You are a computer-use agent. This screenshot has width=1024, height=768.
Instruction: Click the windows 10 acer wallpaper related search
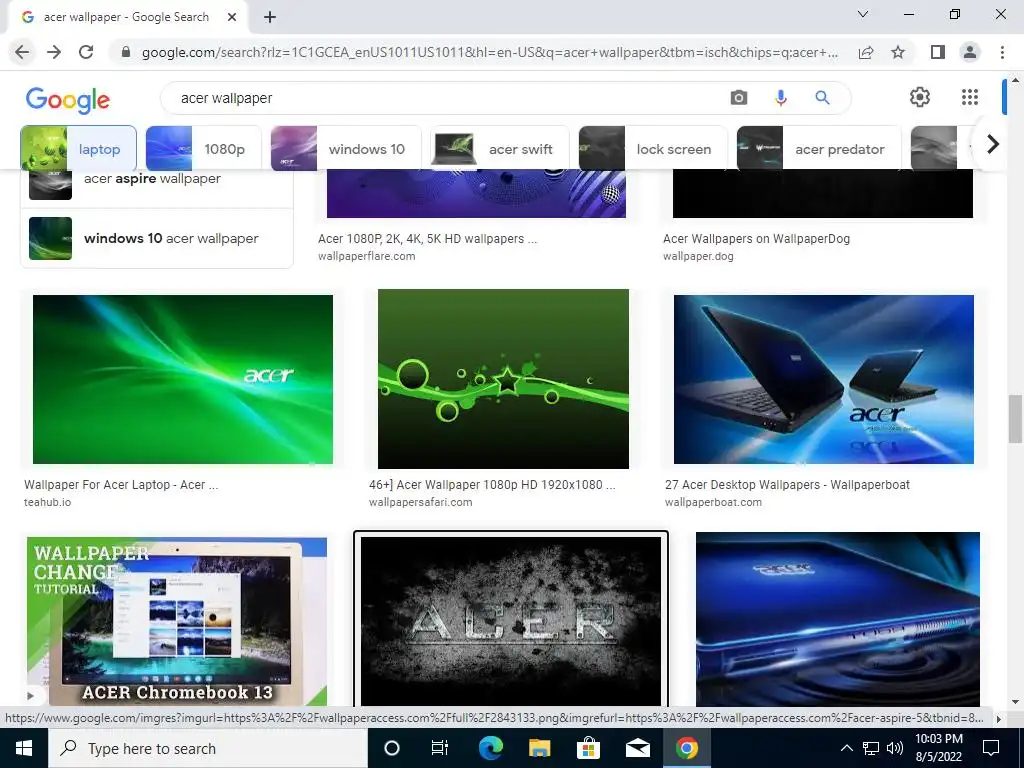tap(157, 238)
